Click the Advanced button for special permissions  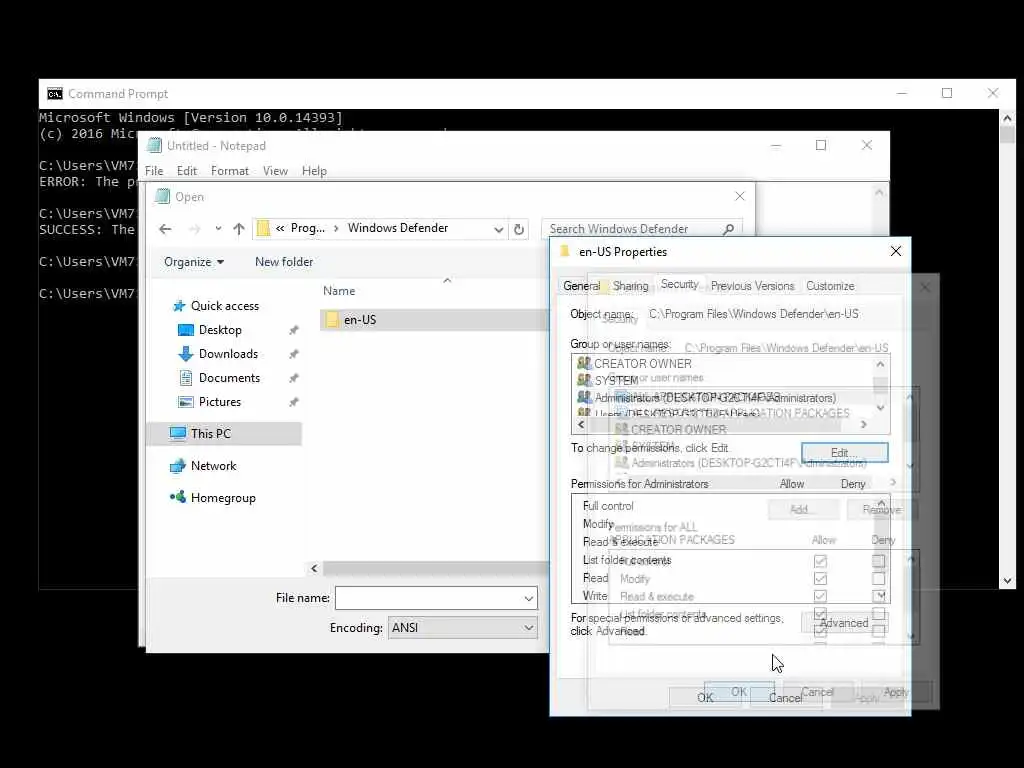(844, 623)
